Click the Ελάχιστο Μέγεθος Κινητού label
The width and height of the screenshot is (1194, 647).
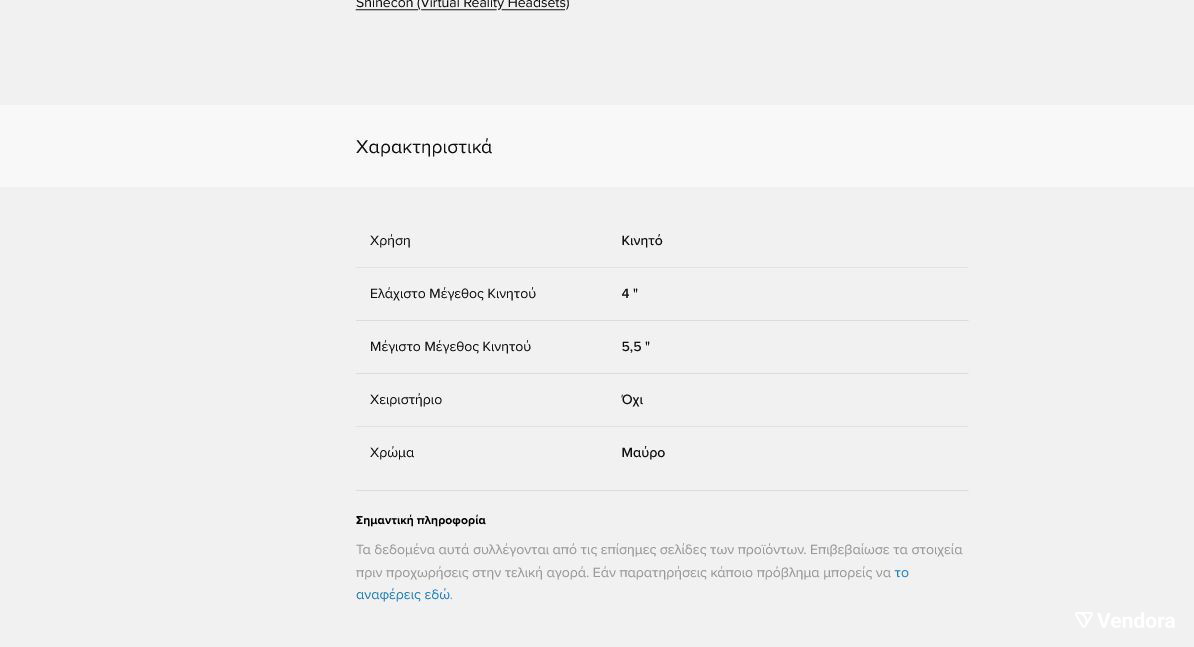point(453,294)
